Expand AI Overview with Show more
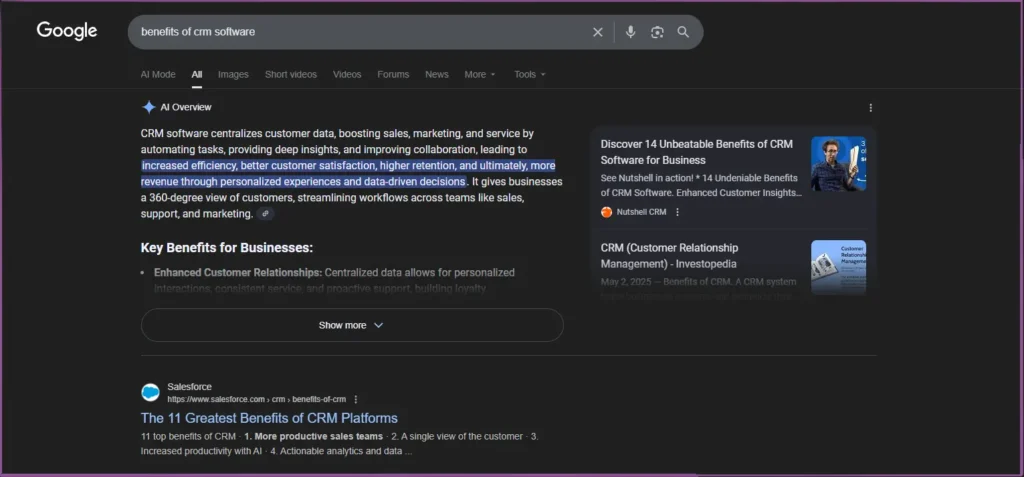Screen dimensions: 1024x477 tap(352, 325)
